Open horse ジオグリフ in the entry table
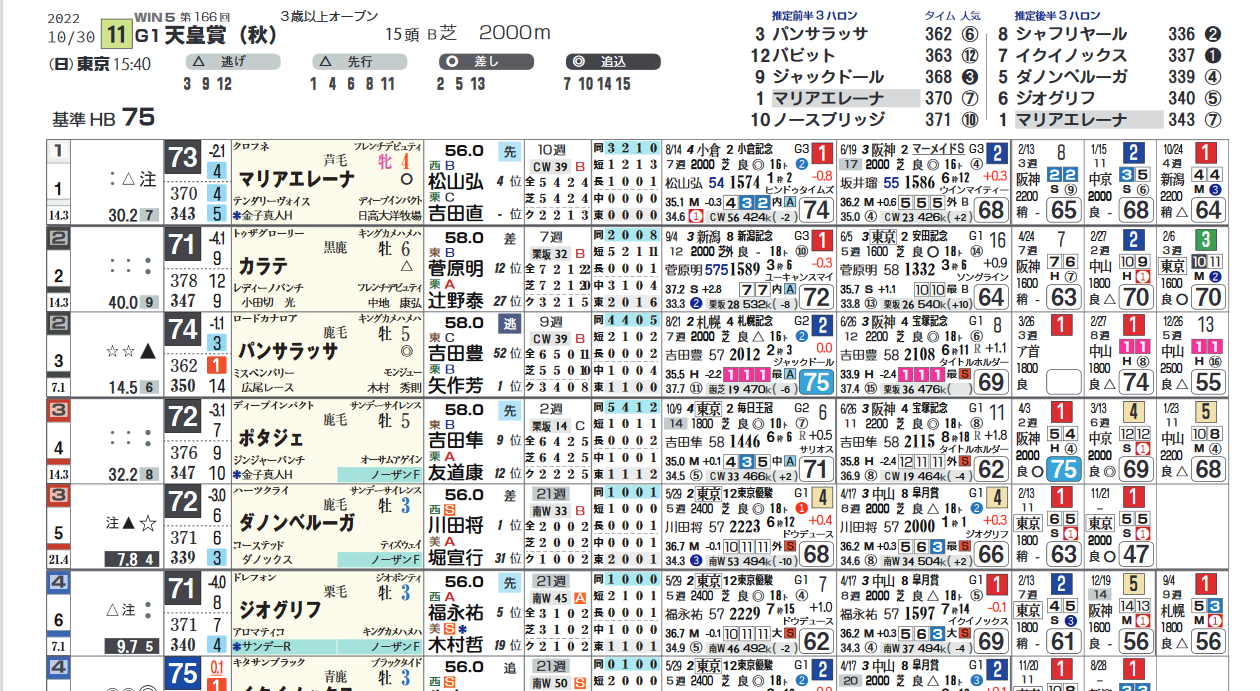The height and width of the screenshot is (691, 1260). (279, 608)
